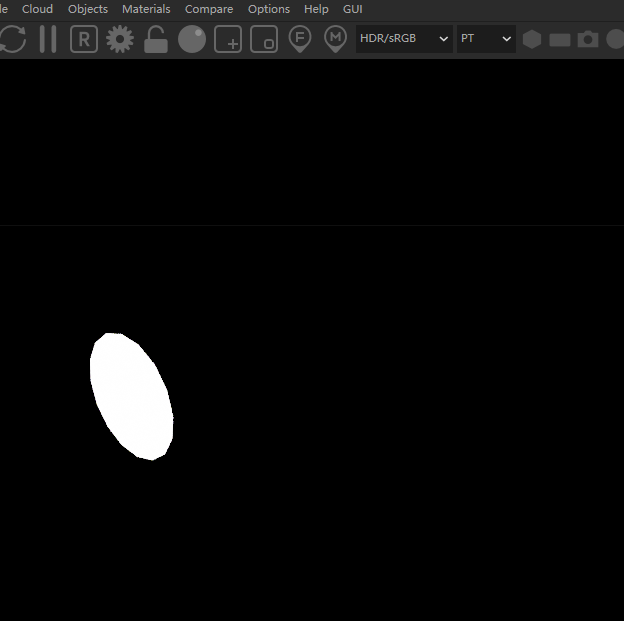Enable film region square icon
This screenshot has height=621, width=624.
click(x=264, y=39)
